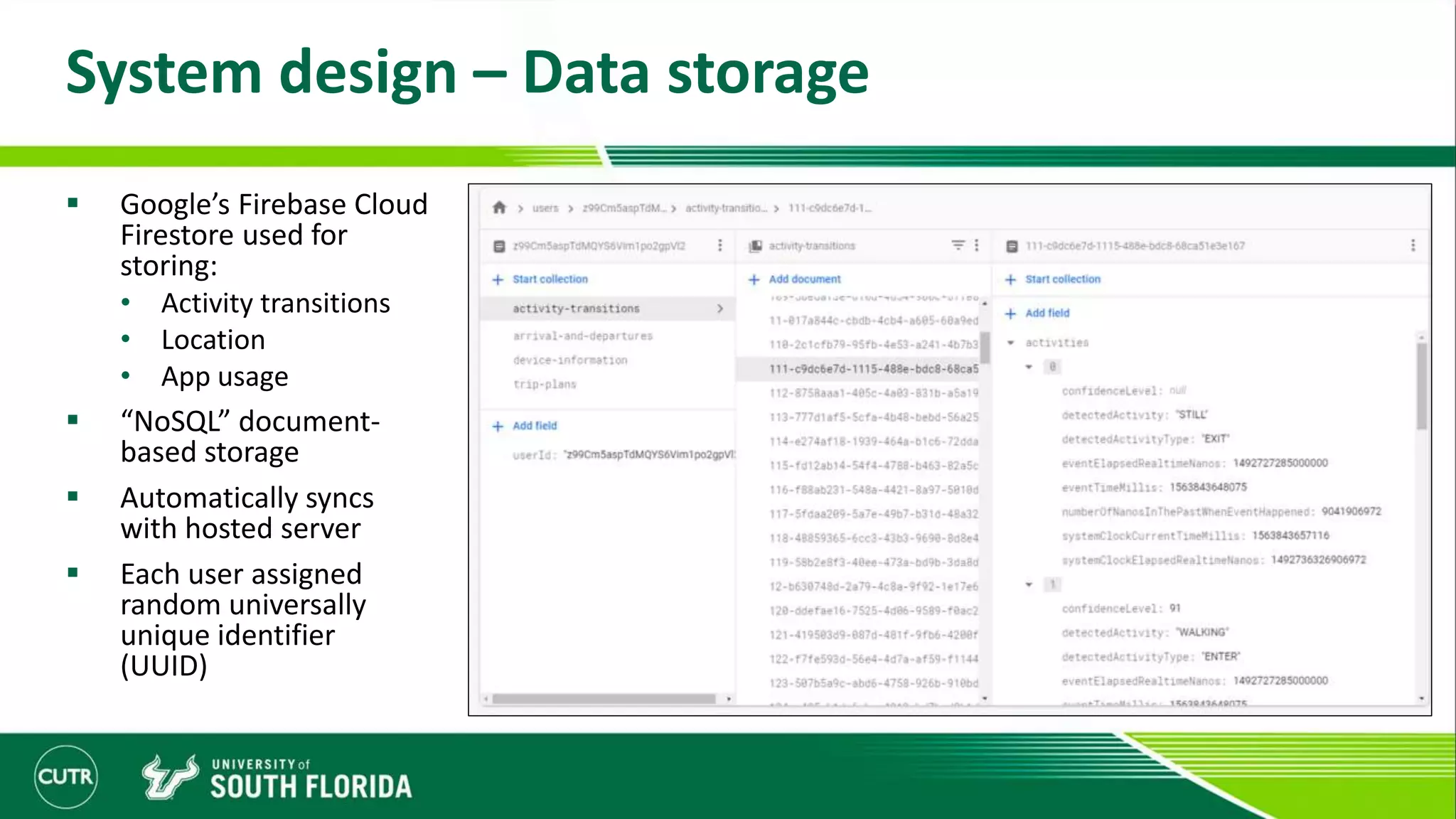Open the overflow menu for document 111-c9dc6e7d-1115
Viewport: 1456px width, 819px height.
click(x=1413, y=245)
